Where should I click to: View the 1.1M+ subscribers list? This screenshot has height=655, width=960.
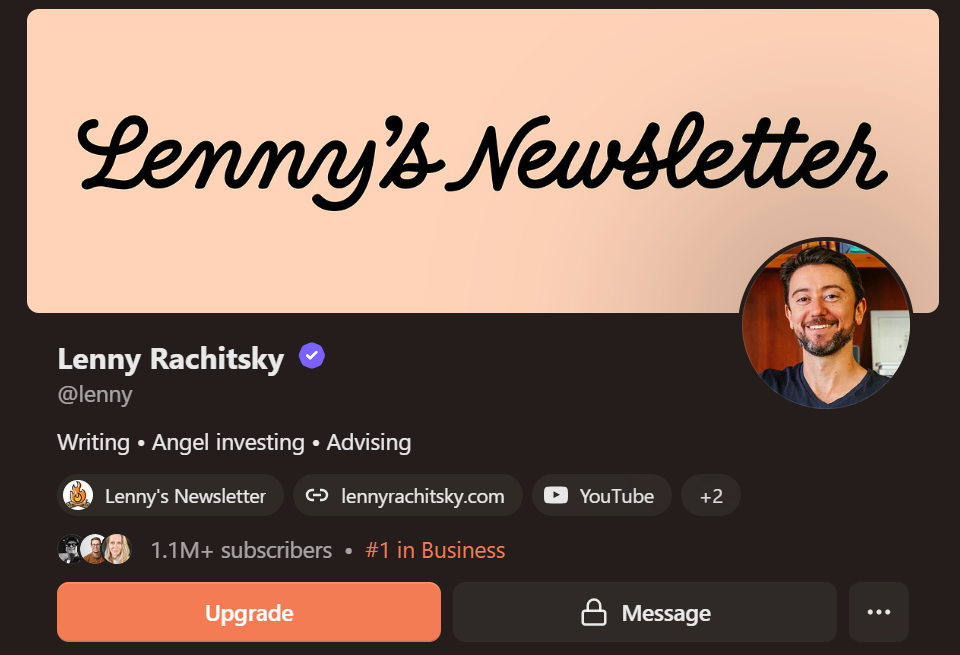[241, 550]
